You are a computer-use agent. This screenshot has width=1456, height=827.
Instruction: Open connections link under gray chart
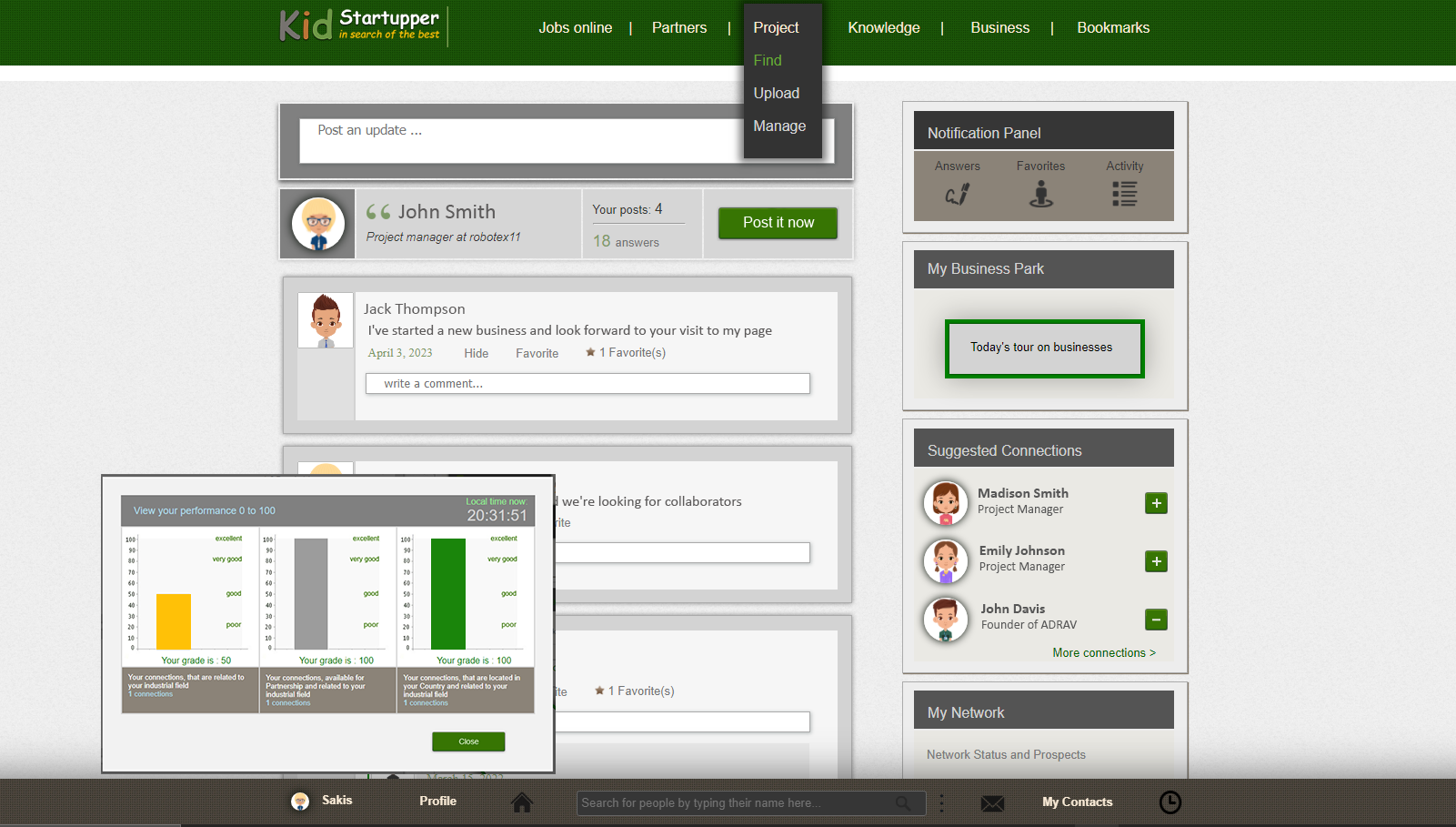pos(287,703)
